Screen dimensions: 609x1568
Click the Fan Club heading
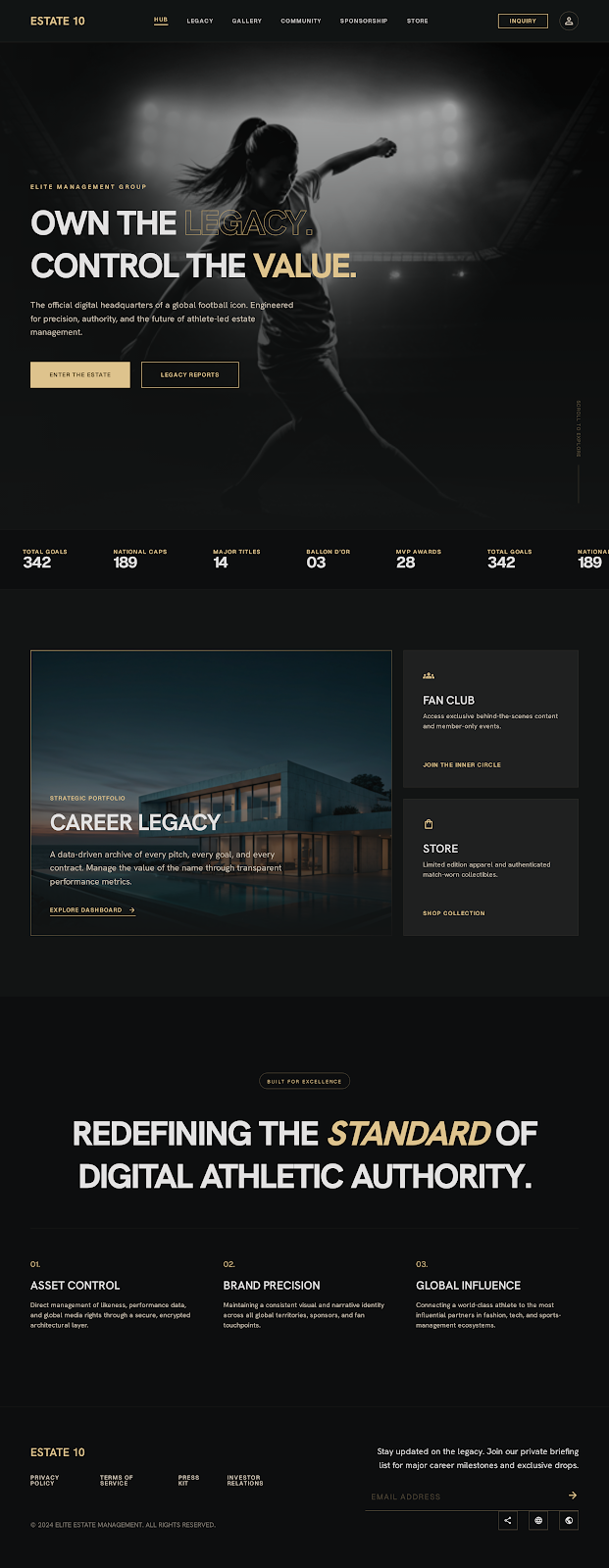pos(449,700)
